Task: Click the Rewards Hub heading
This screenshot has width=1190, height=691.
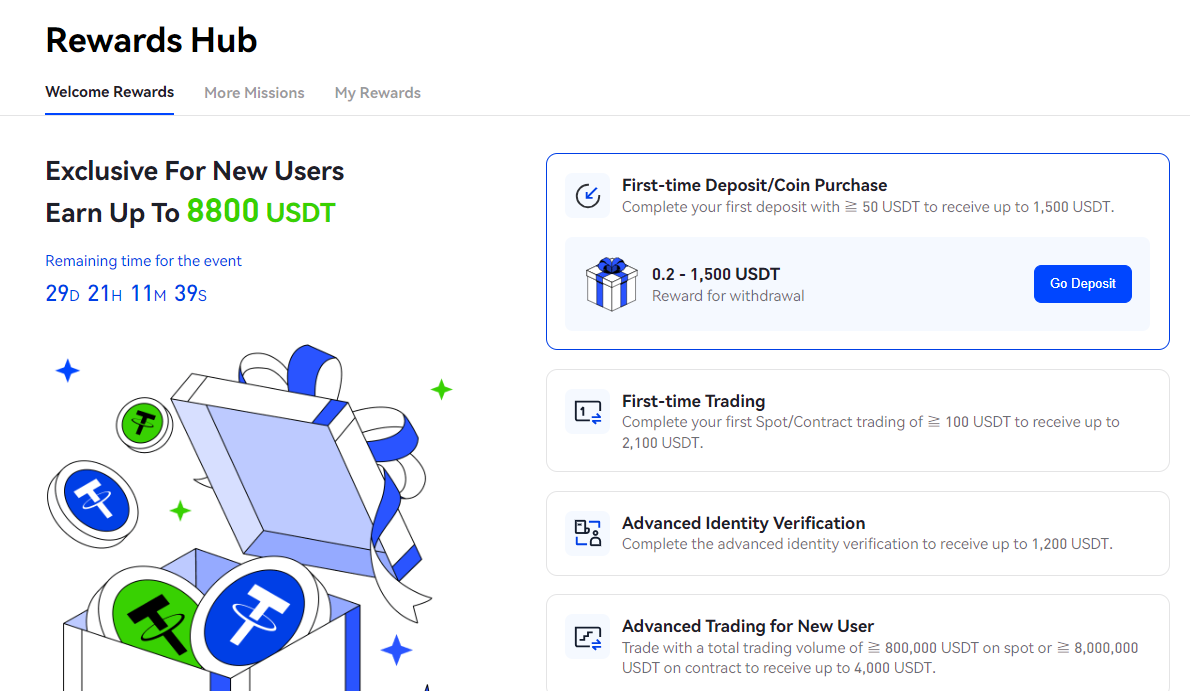Action: pyautogui.click(x=151, y=40)
